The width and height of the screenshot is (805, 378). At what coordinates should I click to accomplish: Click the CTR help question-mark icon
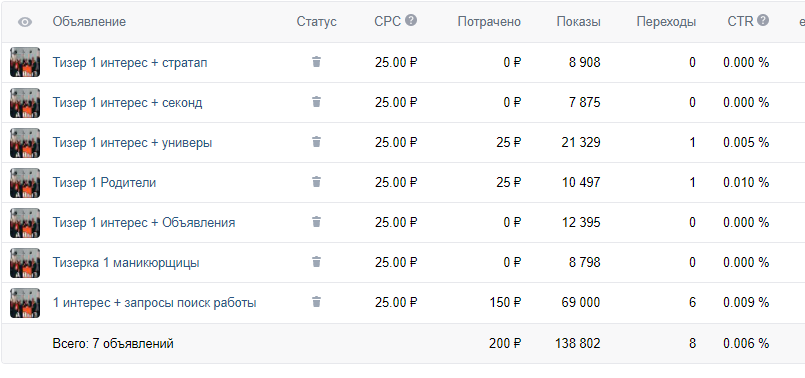coord(763,21)
